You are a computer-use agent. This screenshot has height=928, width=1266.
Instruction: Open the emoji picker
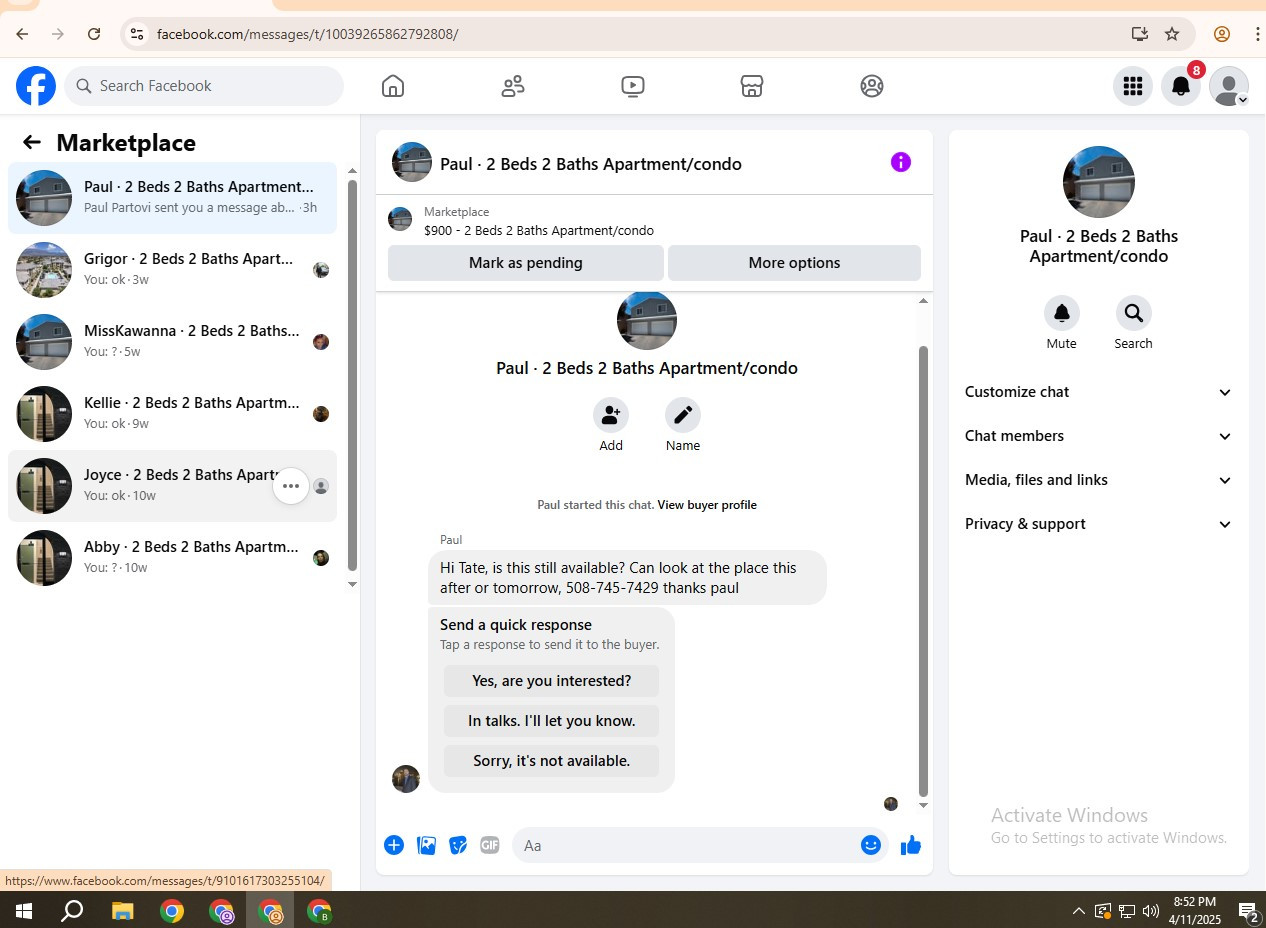click(x=871, y=845)
